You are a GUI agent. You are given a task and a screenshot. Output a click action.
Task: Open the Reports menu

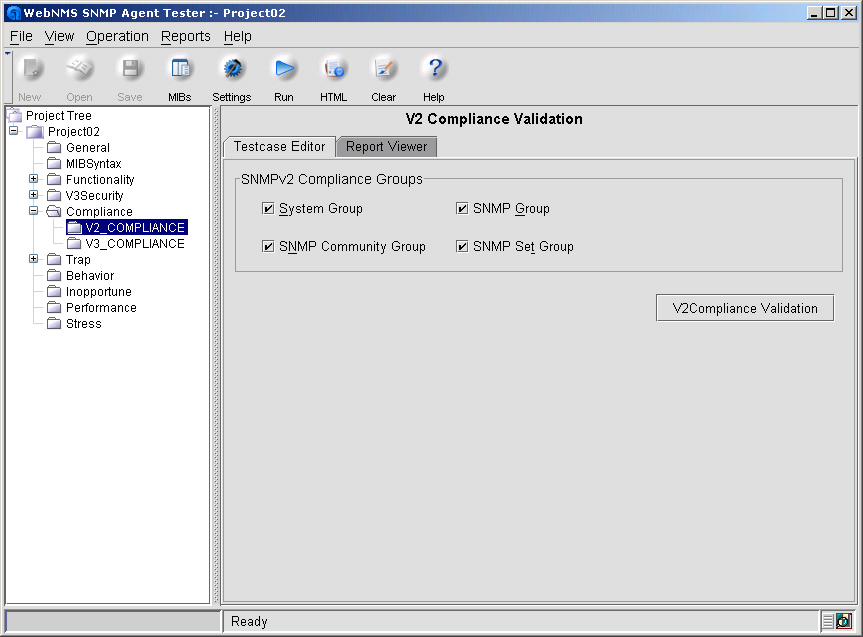185,36
